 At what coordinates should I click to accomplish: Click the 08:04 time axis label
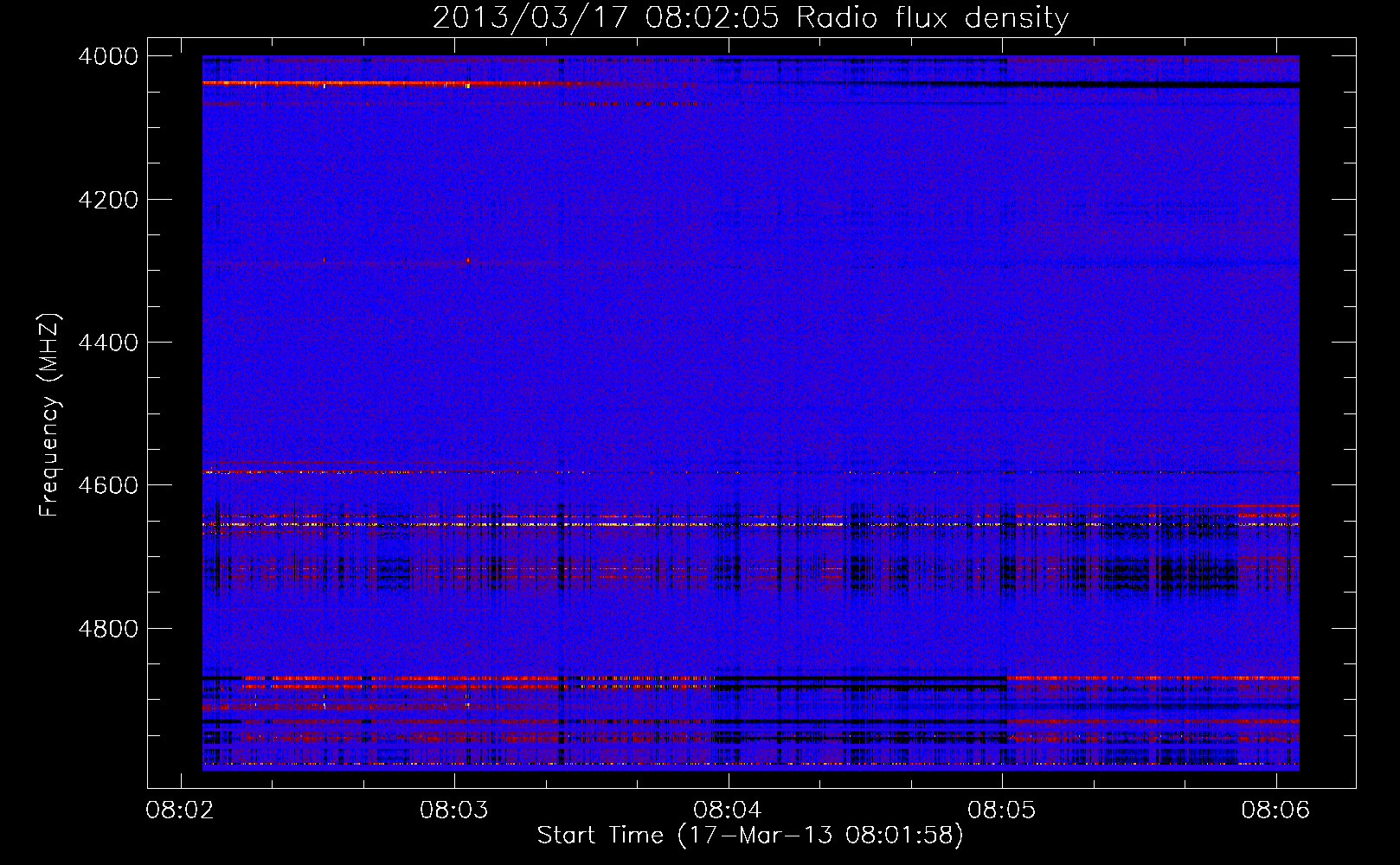(728, 811)
